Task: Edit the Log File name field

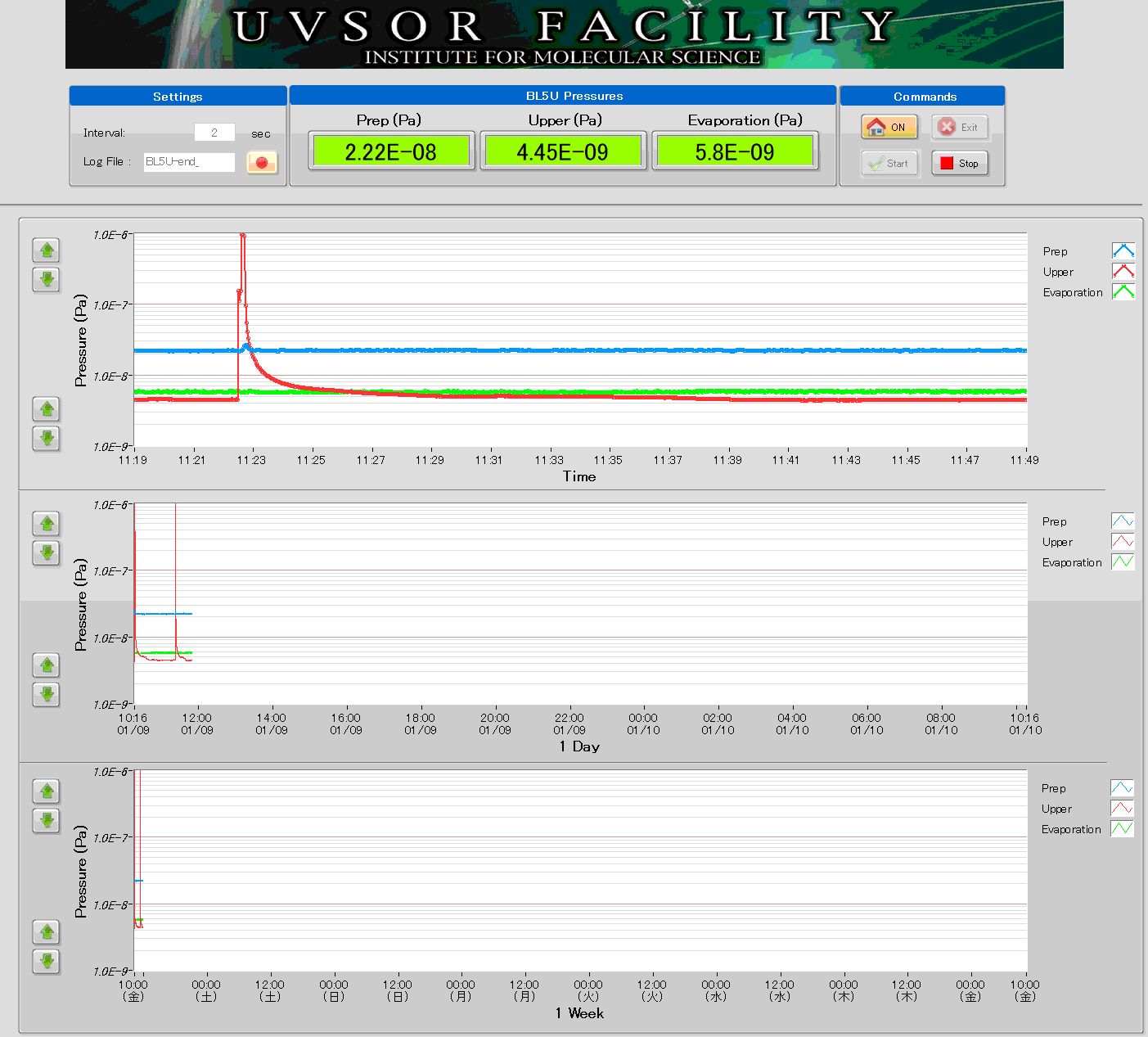Action: [189, 162]
